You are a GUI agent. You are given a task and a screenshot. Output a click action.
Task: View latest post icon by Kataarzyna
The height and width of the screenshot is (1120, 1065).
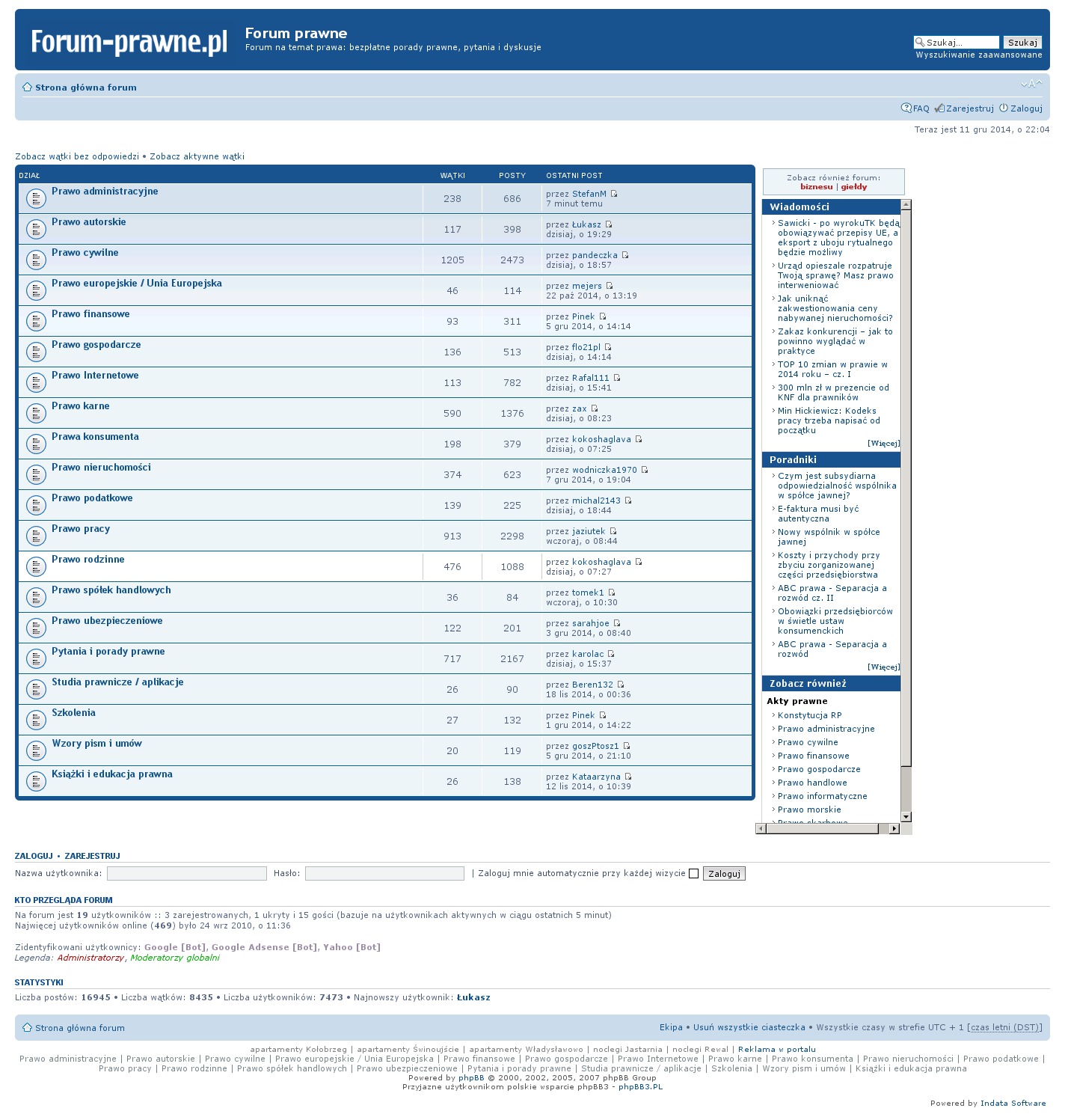pos(628,777)
